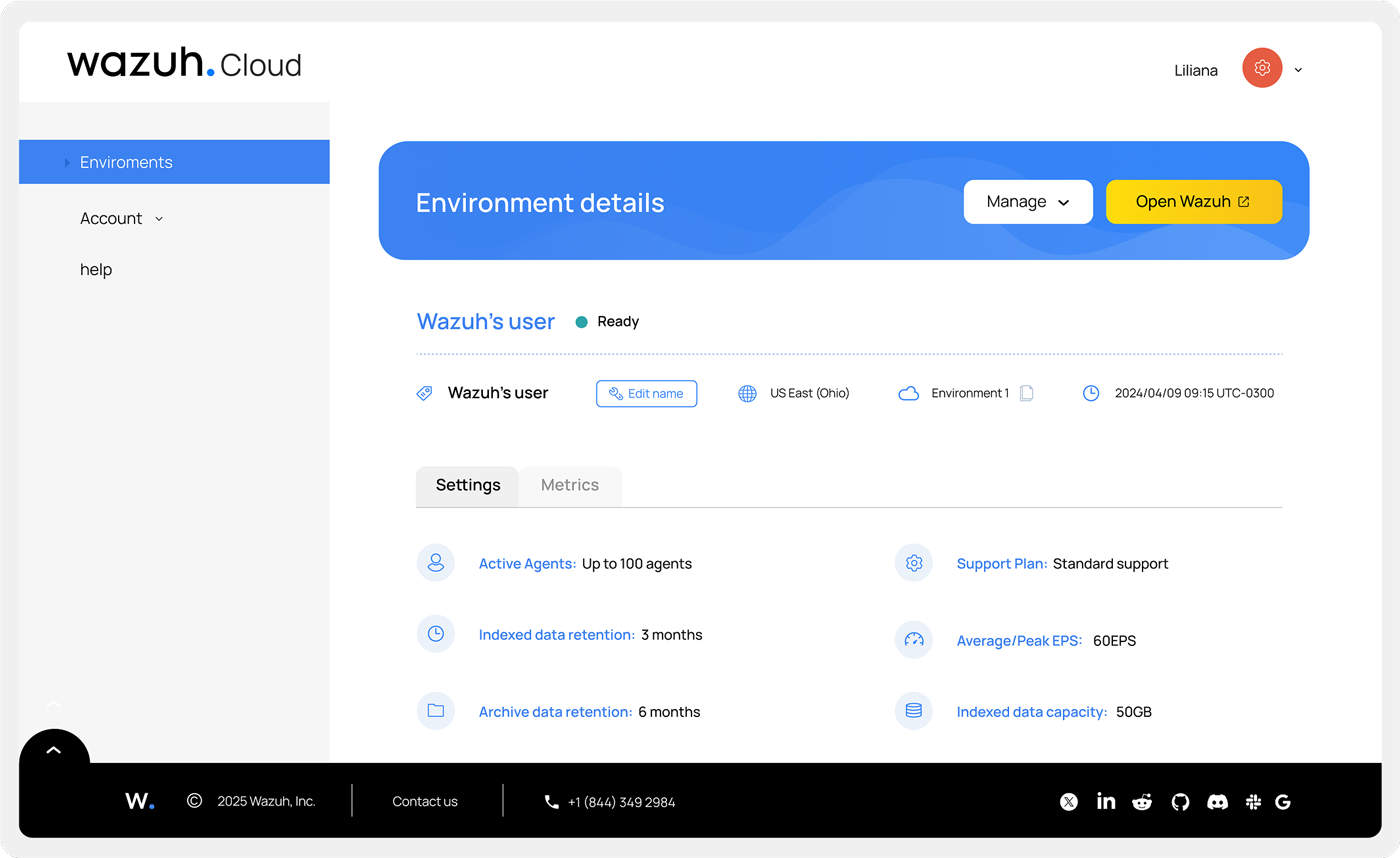Select Enviroments in the sidebar

point(174,162)
